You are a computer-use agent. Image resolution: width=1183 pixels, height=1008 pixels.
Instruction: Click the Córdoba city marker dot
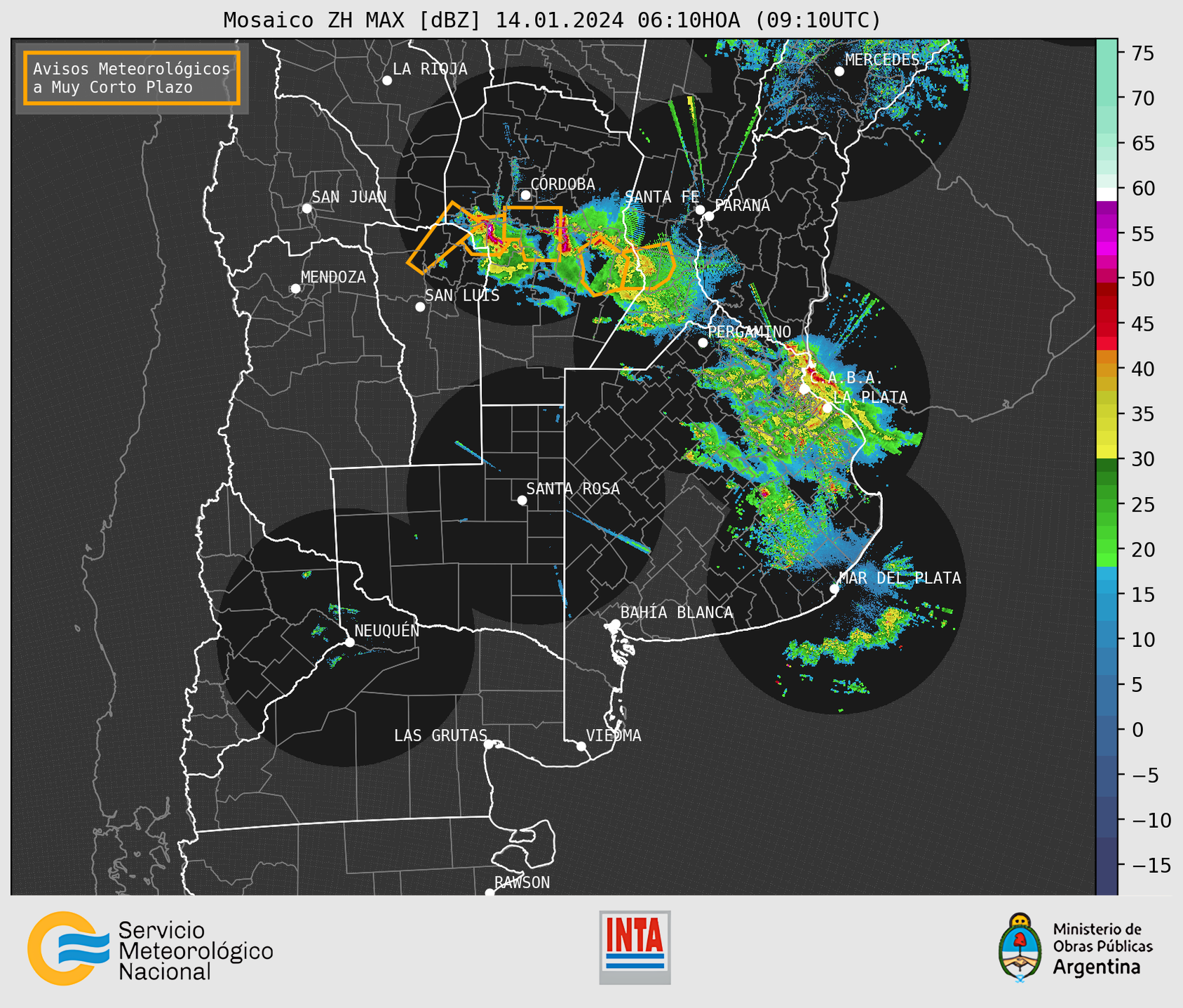pyautogui.click(x=525, y=195)
